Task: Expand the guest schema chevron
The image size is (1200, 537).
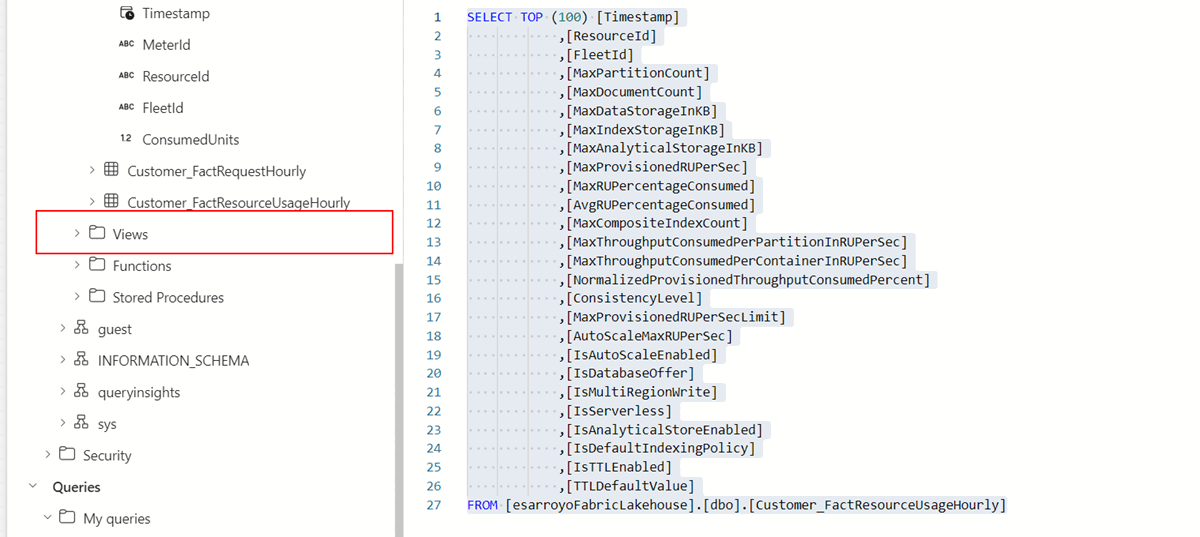Action: pyautogui.click(x=62, y=329)
